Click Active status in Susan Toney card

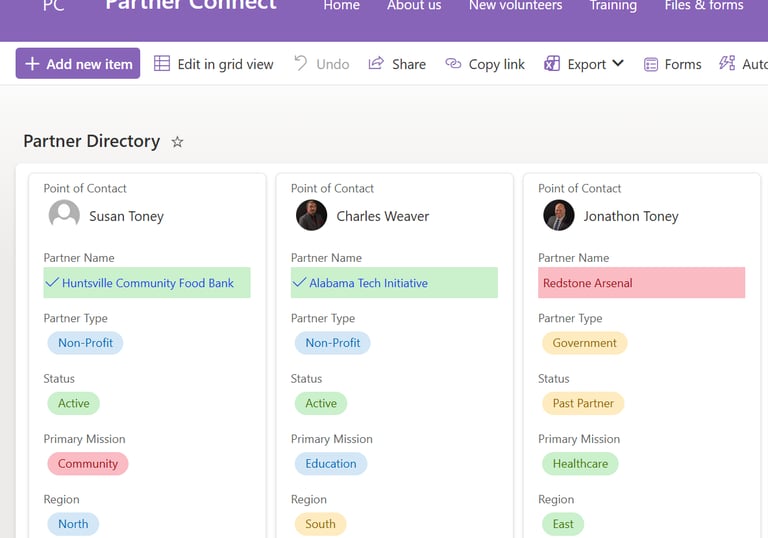click(73, 403)
